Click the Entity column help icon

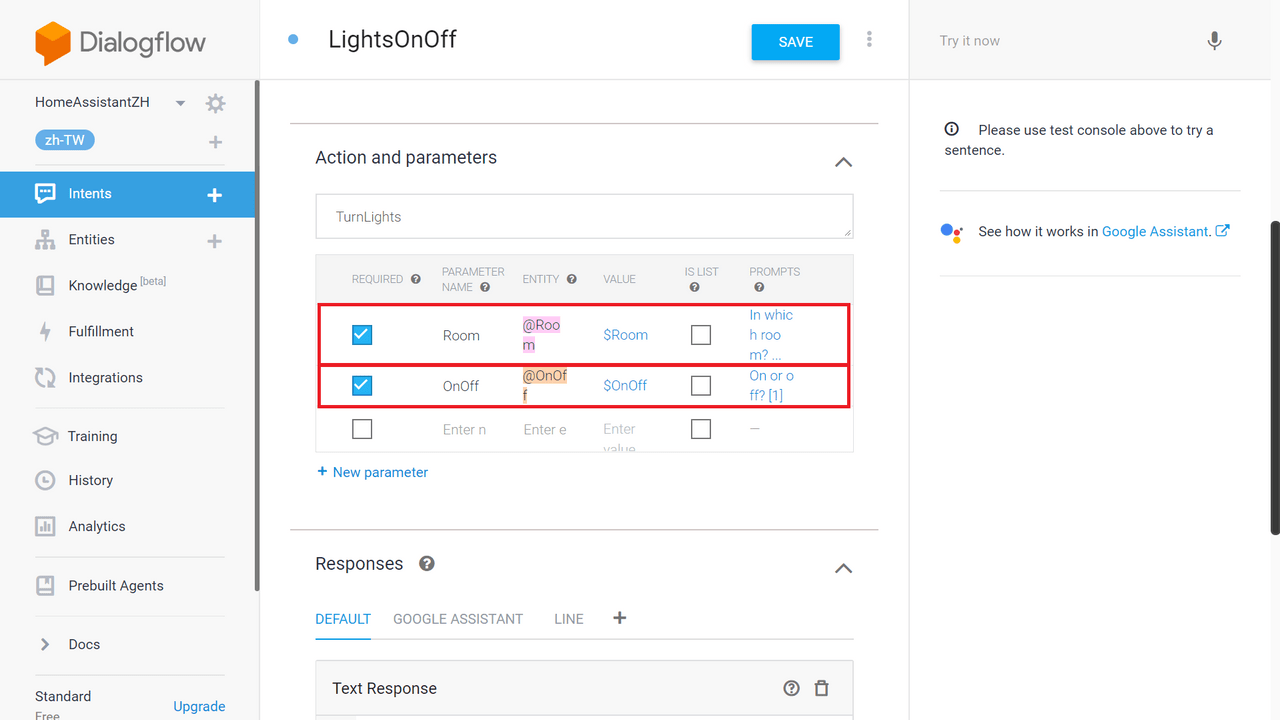point(572,279)
